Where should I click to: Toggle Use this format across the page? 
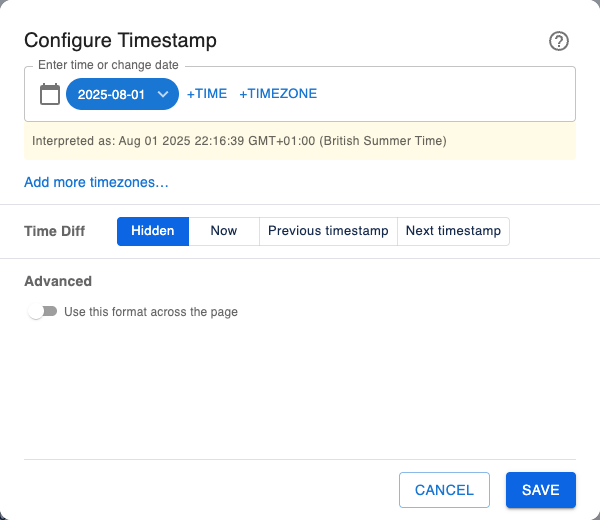click(x=42, y=311)
